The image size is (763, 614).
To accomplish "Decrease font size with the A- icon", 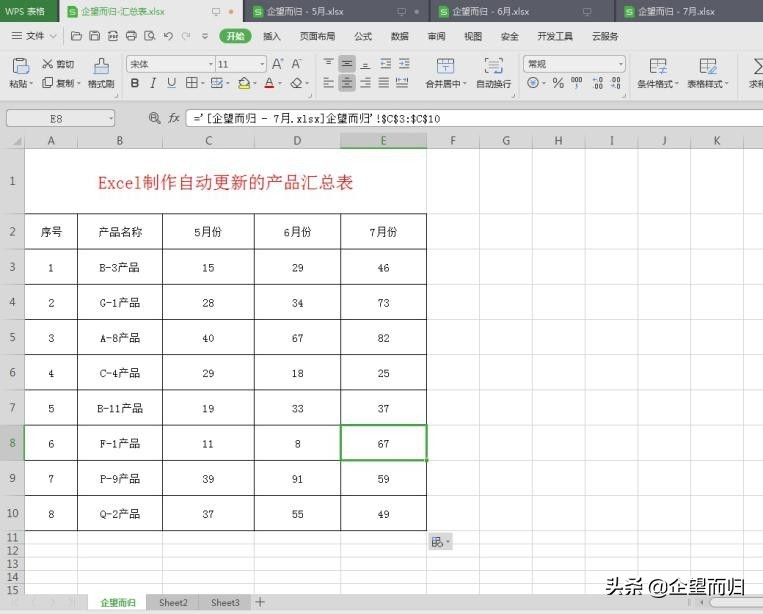I will tap(296, 64).
